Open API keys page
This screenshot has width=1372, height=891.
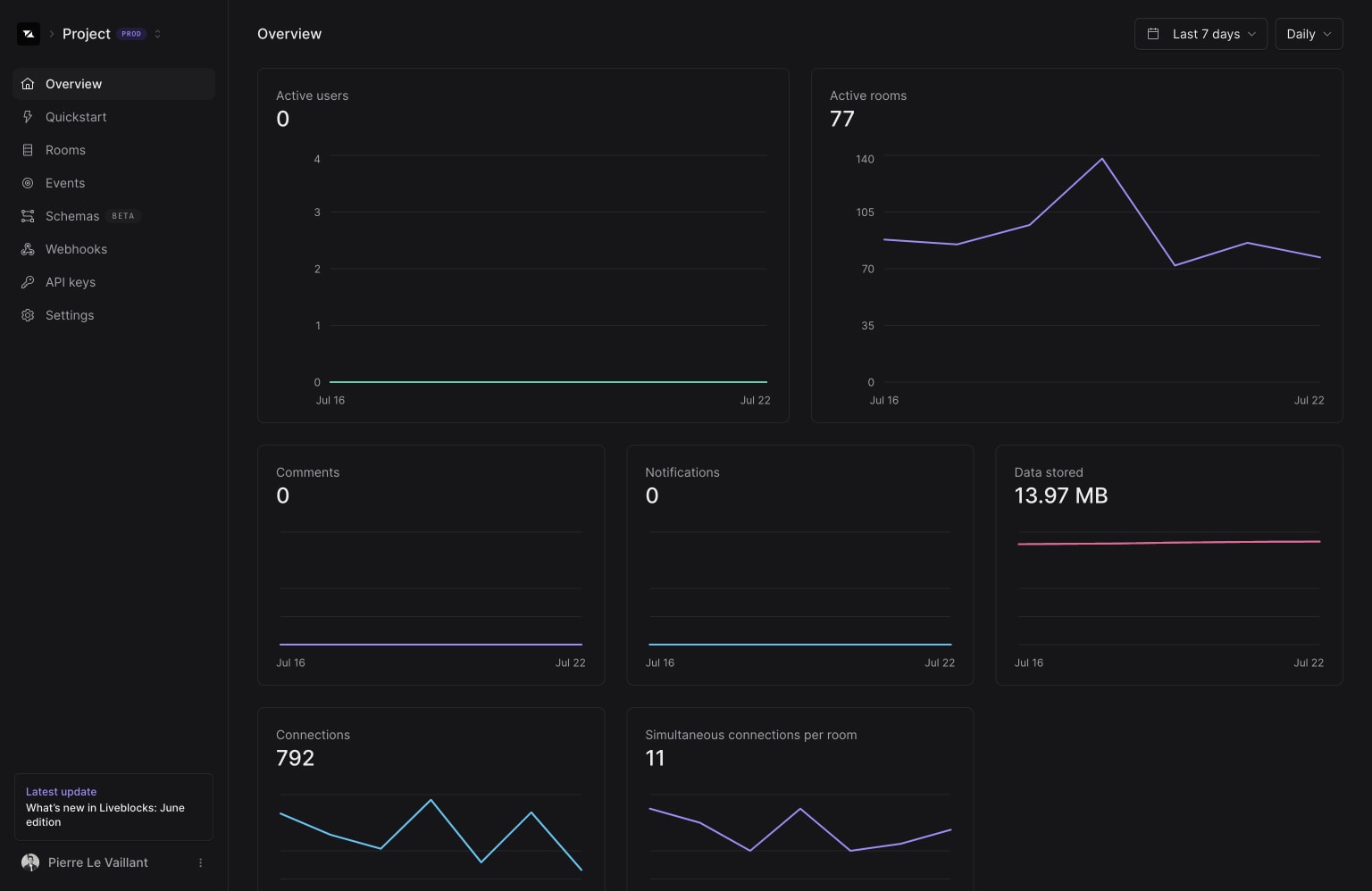click(x=114, y=282)
